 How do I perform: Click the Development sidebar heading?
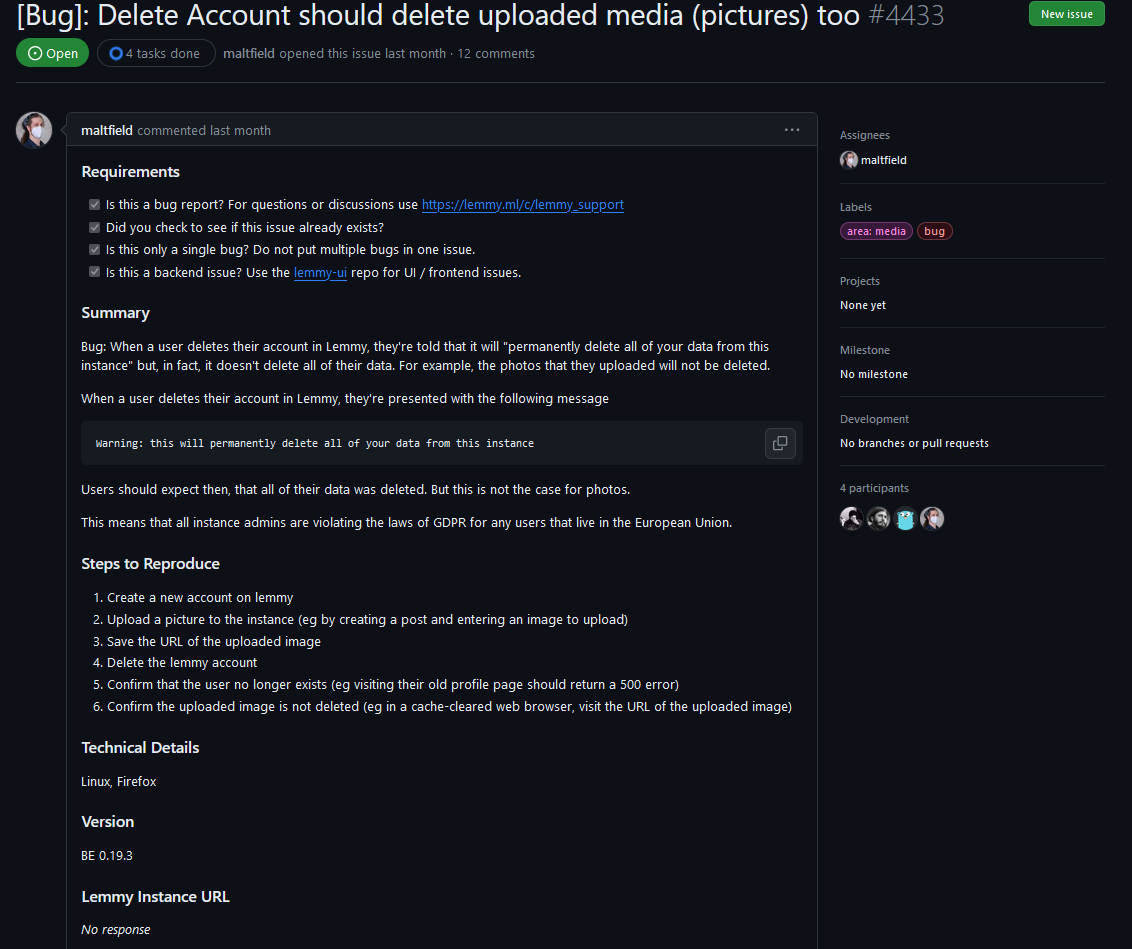coord(874,419)
